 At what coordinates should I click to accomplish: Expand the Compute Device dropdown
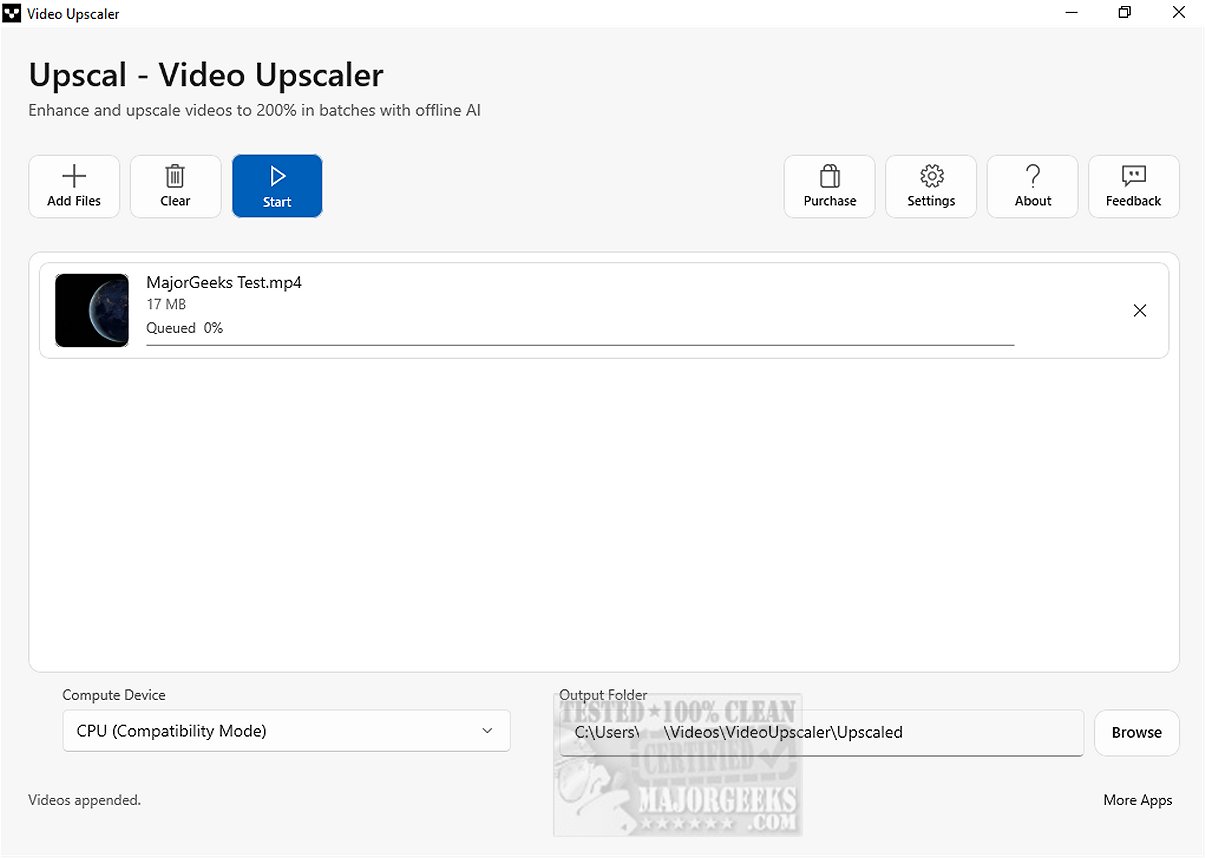286,731
